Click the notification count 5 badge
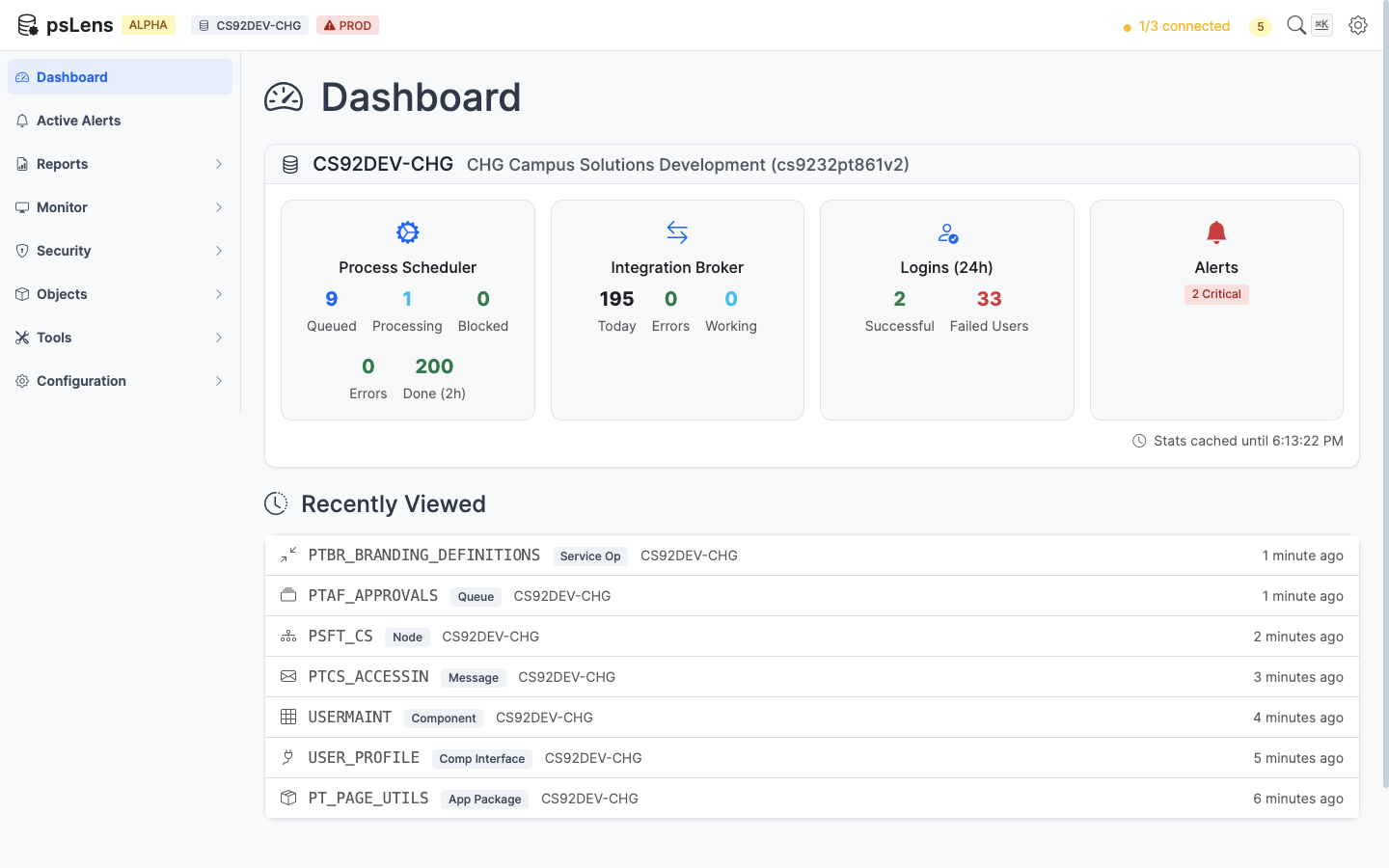This screenshot has height=868, width=1389. 1260,26
